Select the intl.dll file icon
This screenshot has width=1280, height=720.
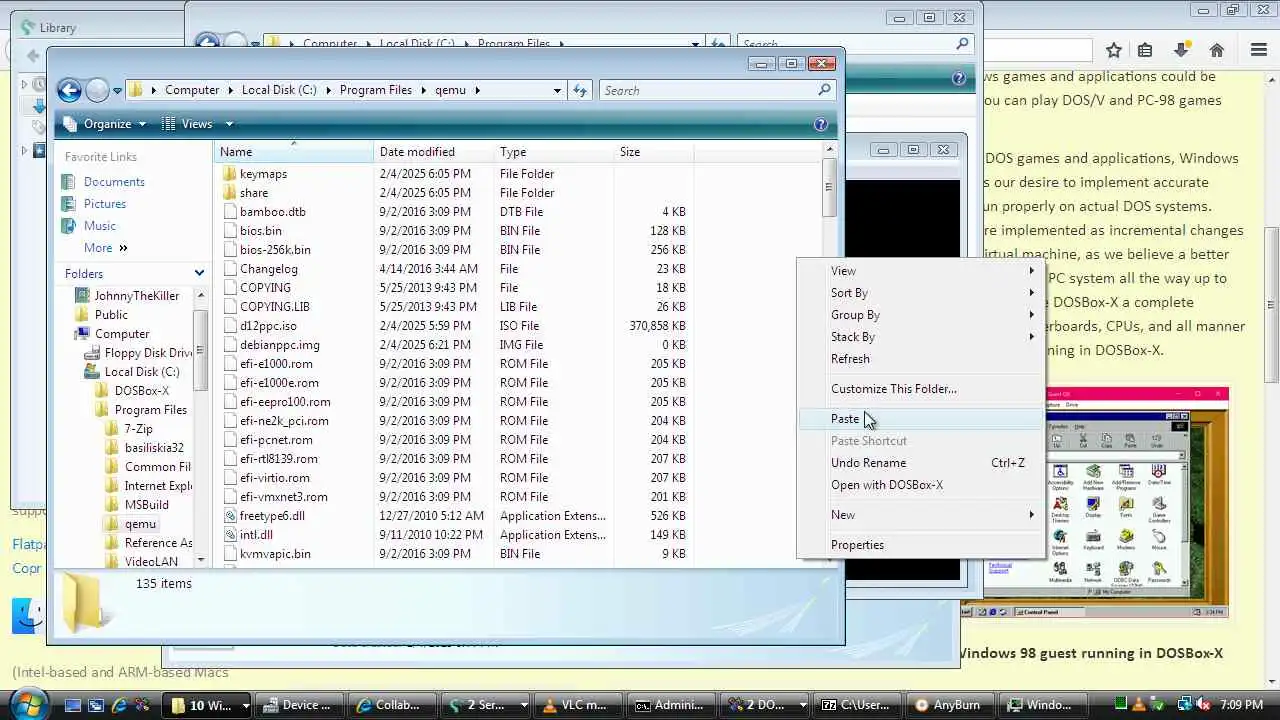230,535
